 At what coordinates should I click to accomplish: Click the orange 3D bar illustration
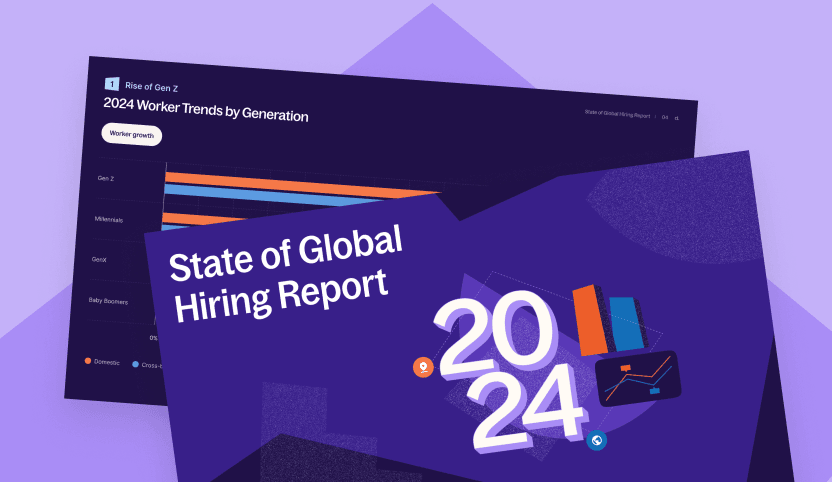(x=591, y=320)
